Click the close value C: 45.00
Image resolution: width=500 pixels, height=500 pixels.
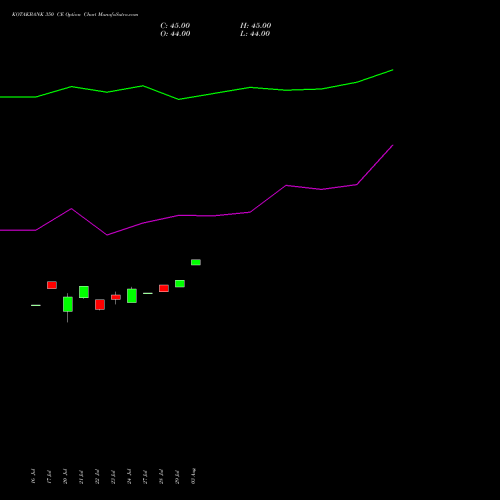pyautogui.click(x=175, y=26)
